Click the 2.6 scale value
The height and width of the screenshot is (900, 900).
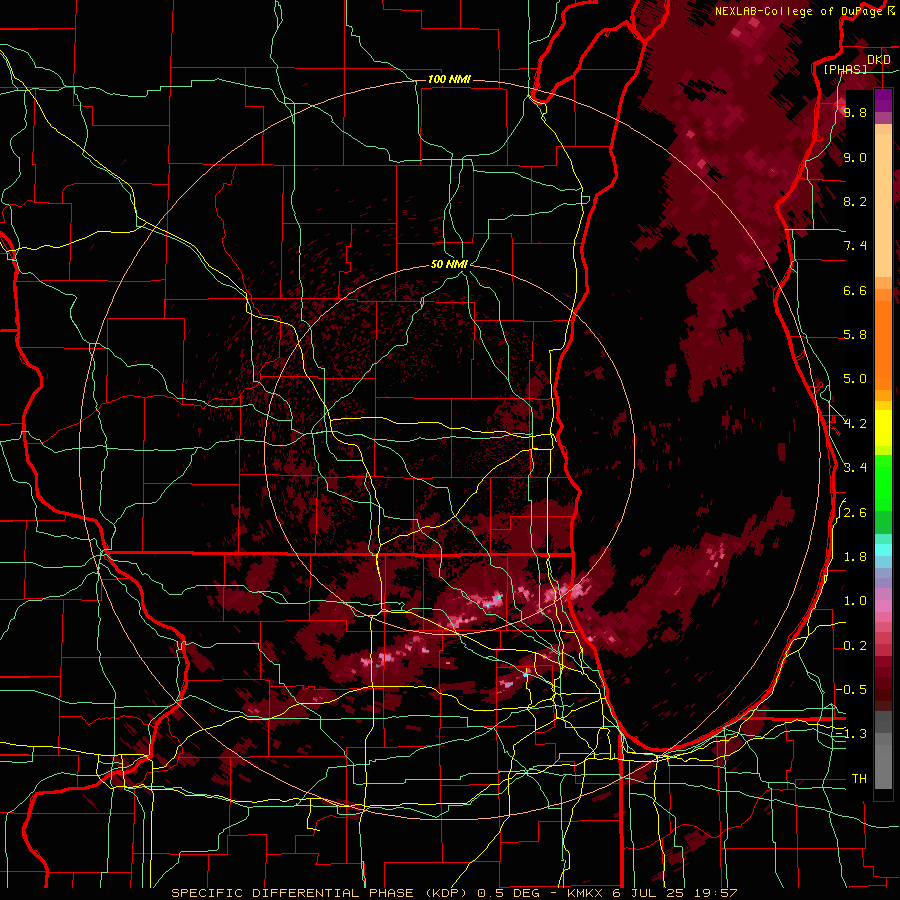[855, 513]
